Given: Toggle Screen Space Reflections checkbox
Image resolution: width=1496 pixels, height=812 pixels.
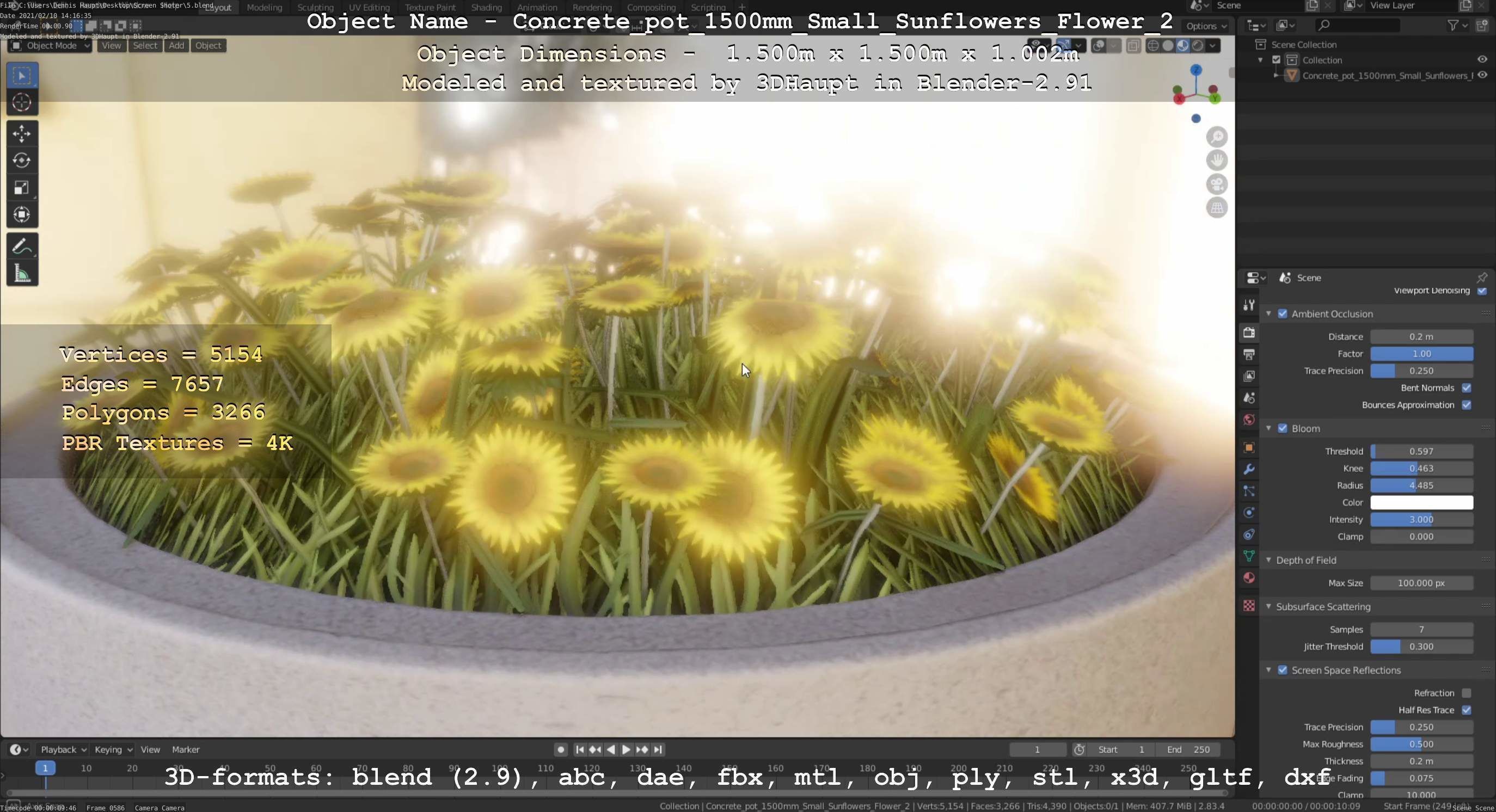Looking at the screenshot, I should 1282,670.
